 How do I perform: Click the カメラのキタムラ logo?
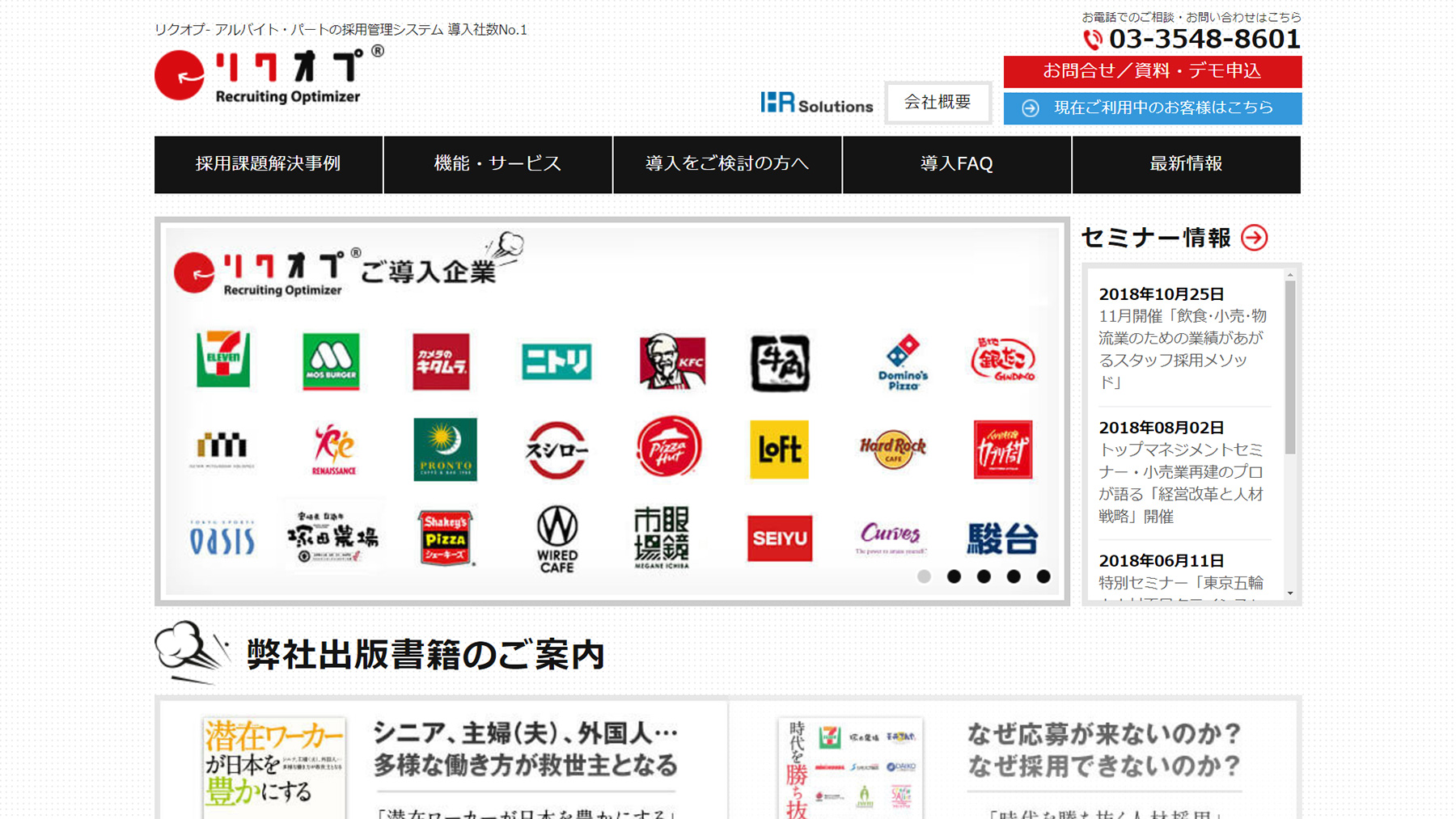[x=441, y=361]
